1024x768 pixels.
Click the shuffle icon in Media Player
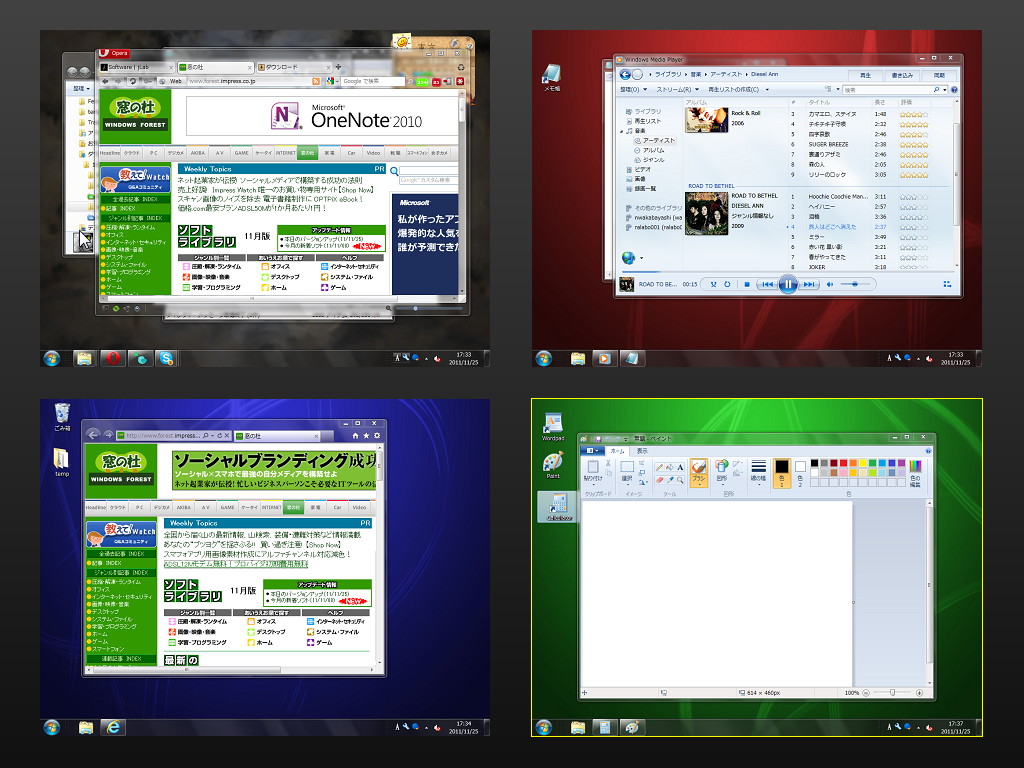[x=713, y=284]
